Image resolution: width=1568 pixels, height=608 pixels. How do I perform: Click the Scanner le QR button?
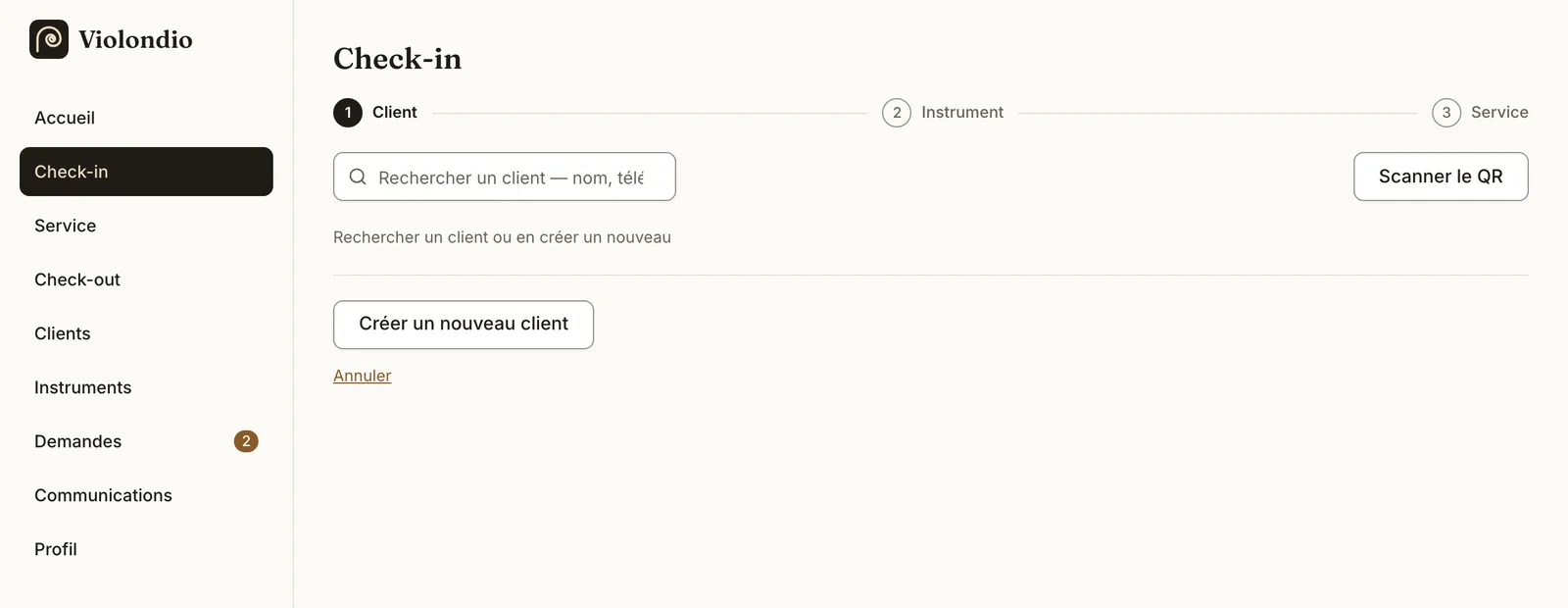(x=1441, y=177)
